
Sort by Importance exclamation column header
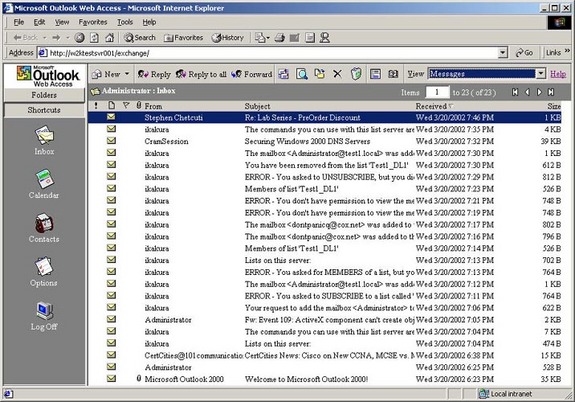(x=96, y=106)
